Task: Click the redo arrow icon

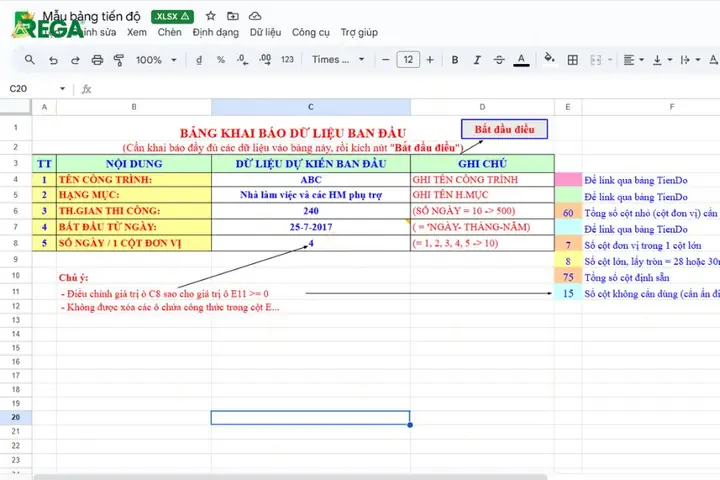Action: tap(75, 60)
